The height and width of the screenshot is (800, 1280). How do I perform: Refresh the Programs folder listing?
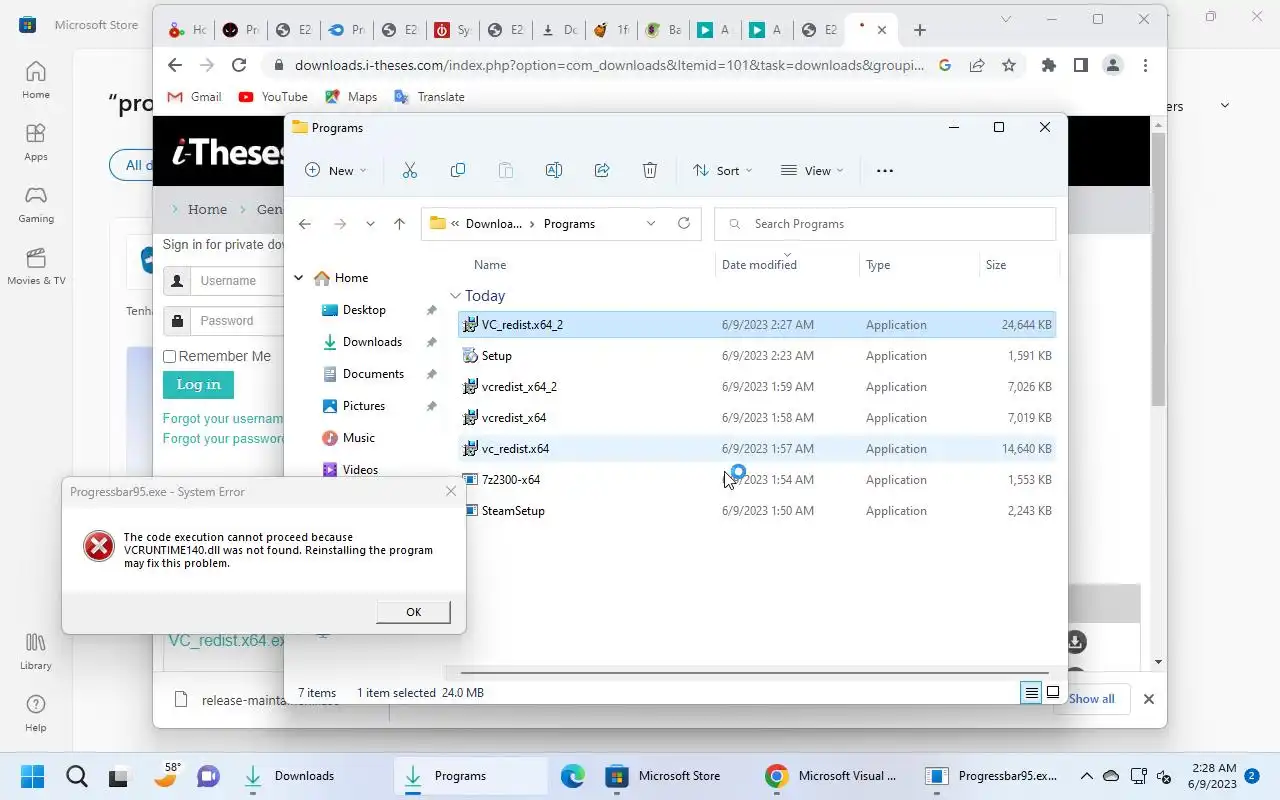click(684, 224)
